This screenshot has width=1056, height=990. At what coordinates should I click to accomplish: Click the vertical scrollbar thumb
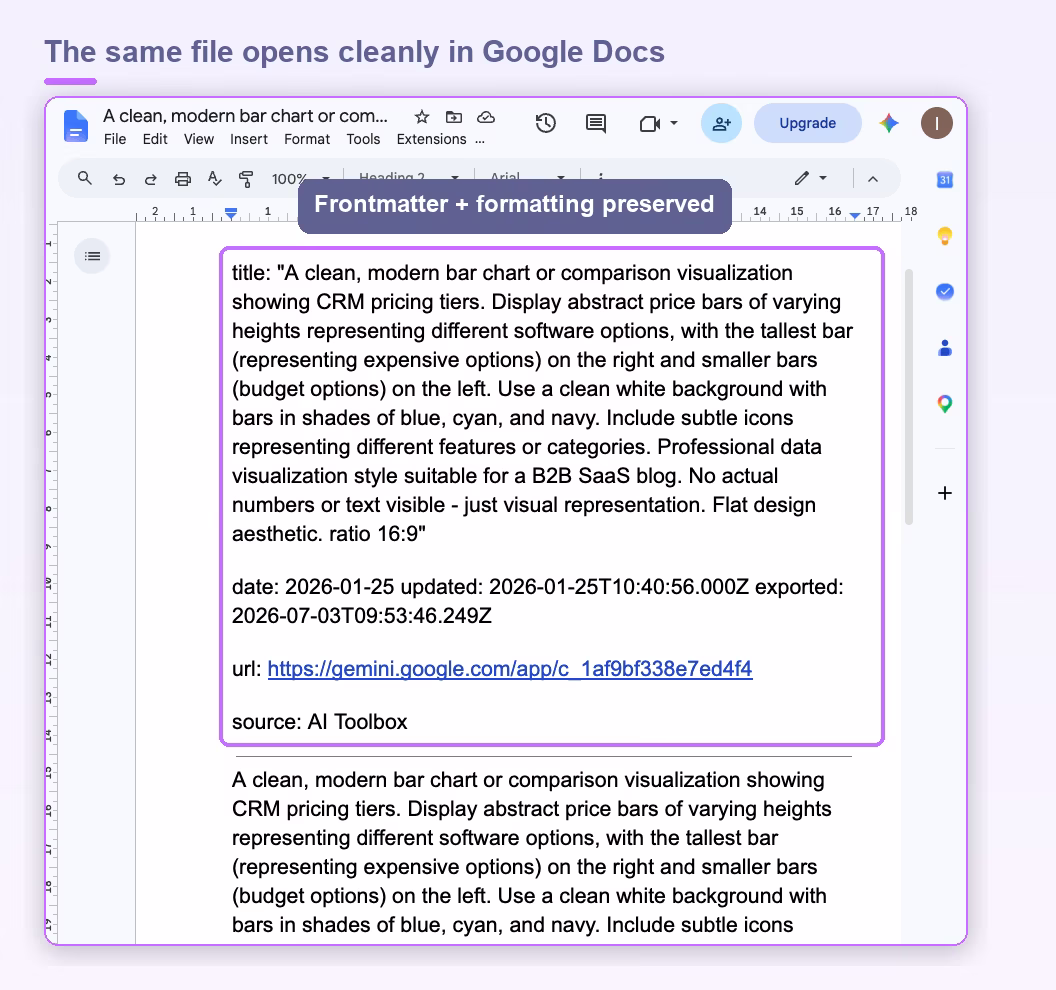pyautogui.click(x=909, y=397)
